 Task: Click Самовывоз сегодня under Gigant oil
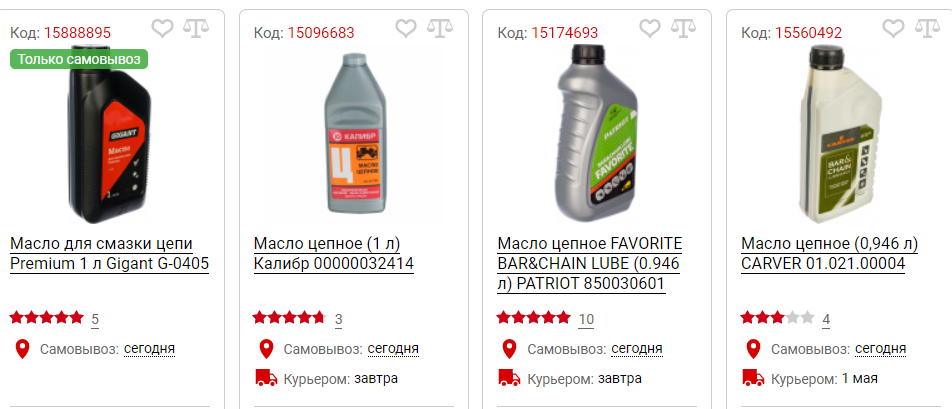(x=149, y=349)
